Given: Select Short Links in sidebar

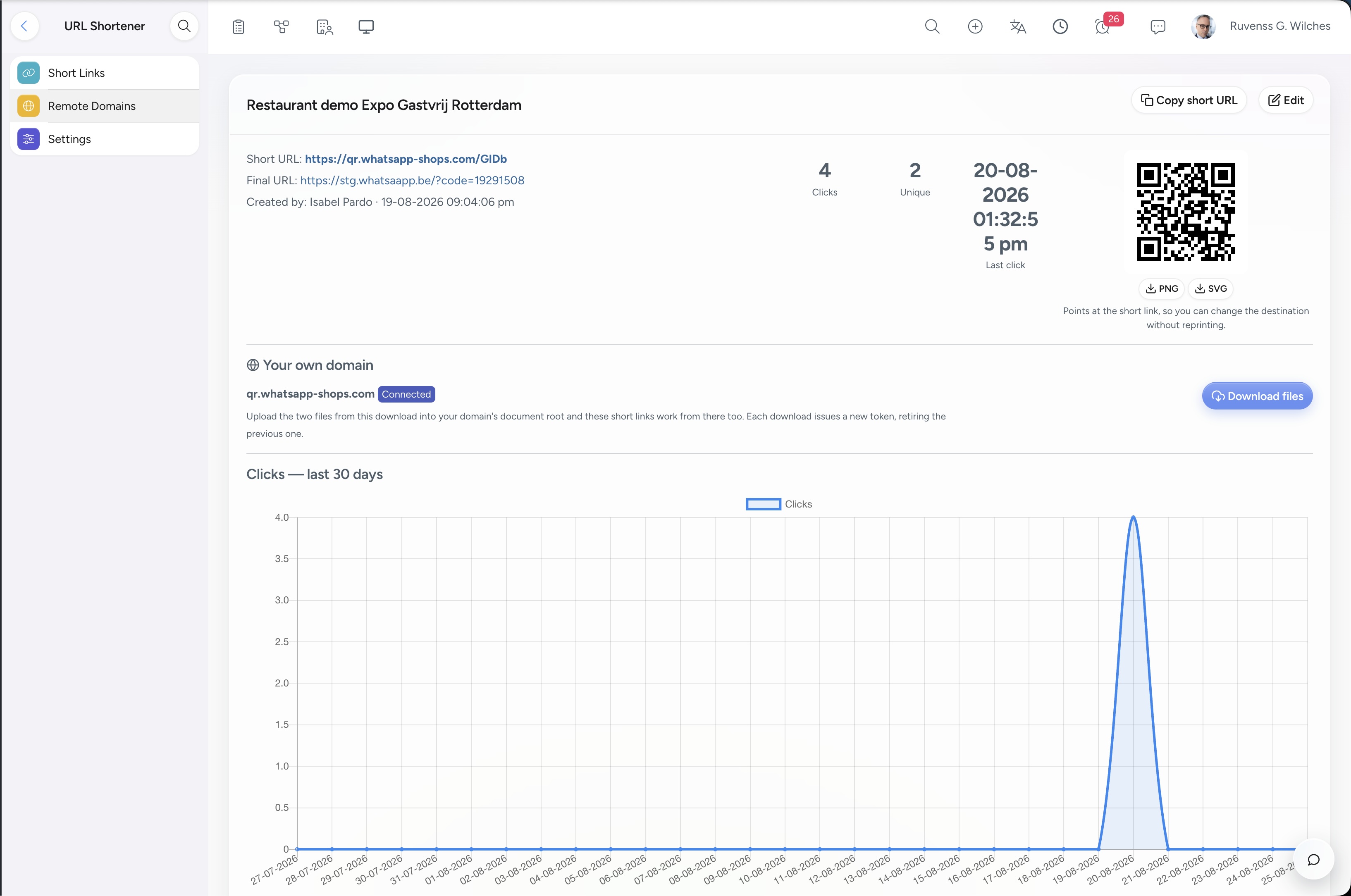Looking at the screenshot, I should pos(105,73).
